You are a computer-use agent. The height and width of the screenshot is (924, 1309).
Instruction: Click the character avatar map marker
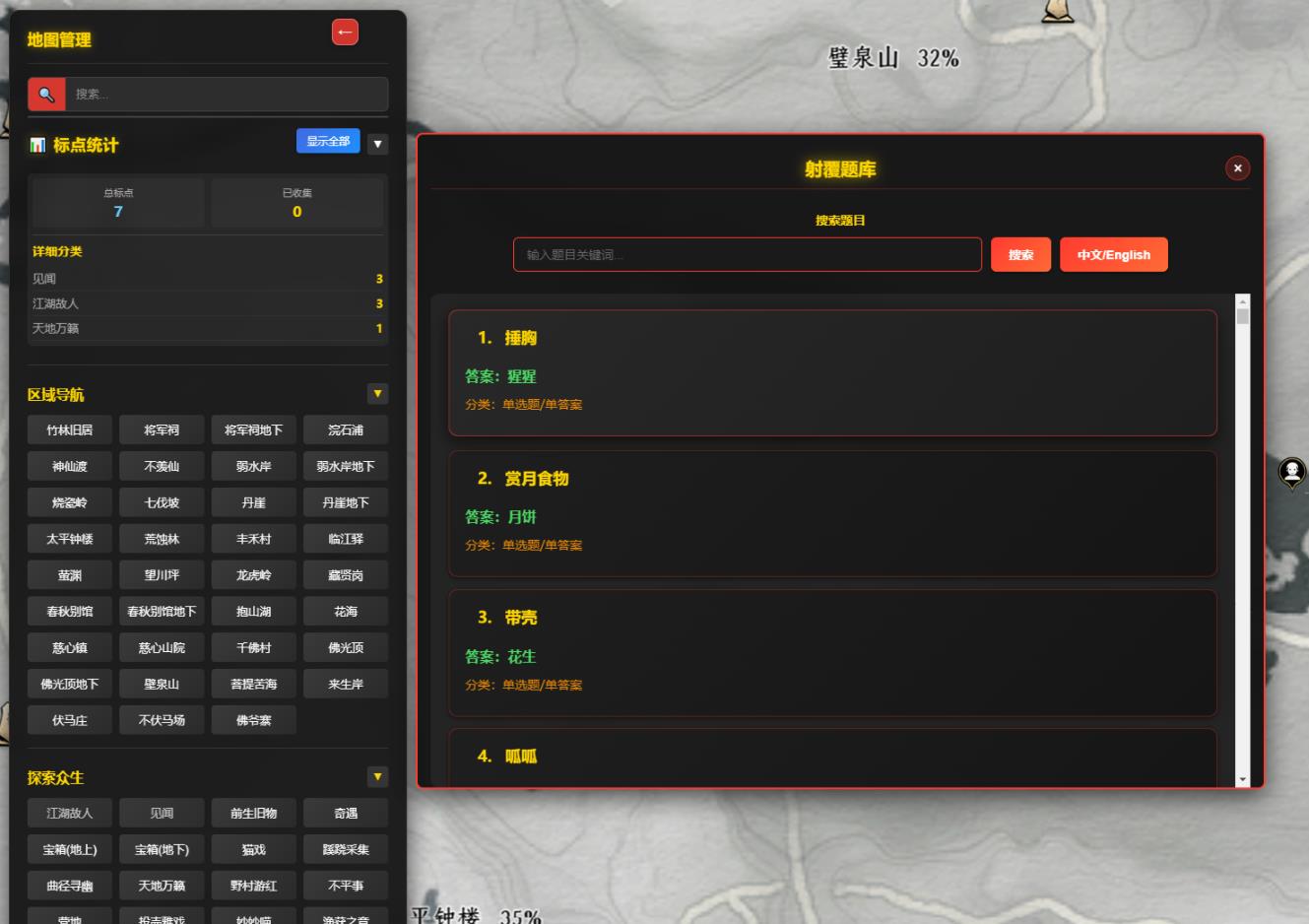coord(1291,472)
